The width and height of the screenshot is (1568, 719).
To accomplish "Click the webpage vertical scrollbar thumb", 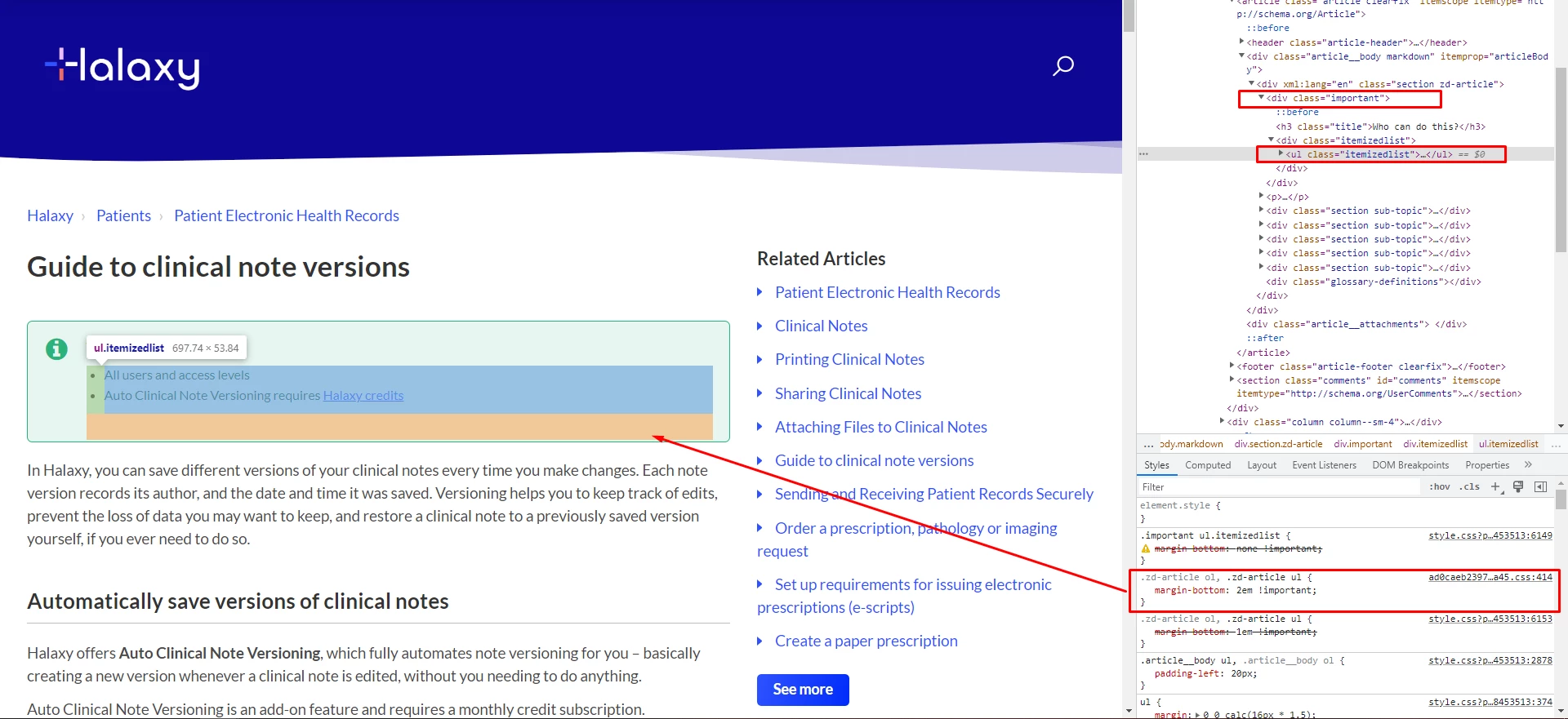I will (x=1129, y=16).
